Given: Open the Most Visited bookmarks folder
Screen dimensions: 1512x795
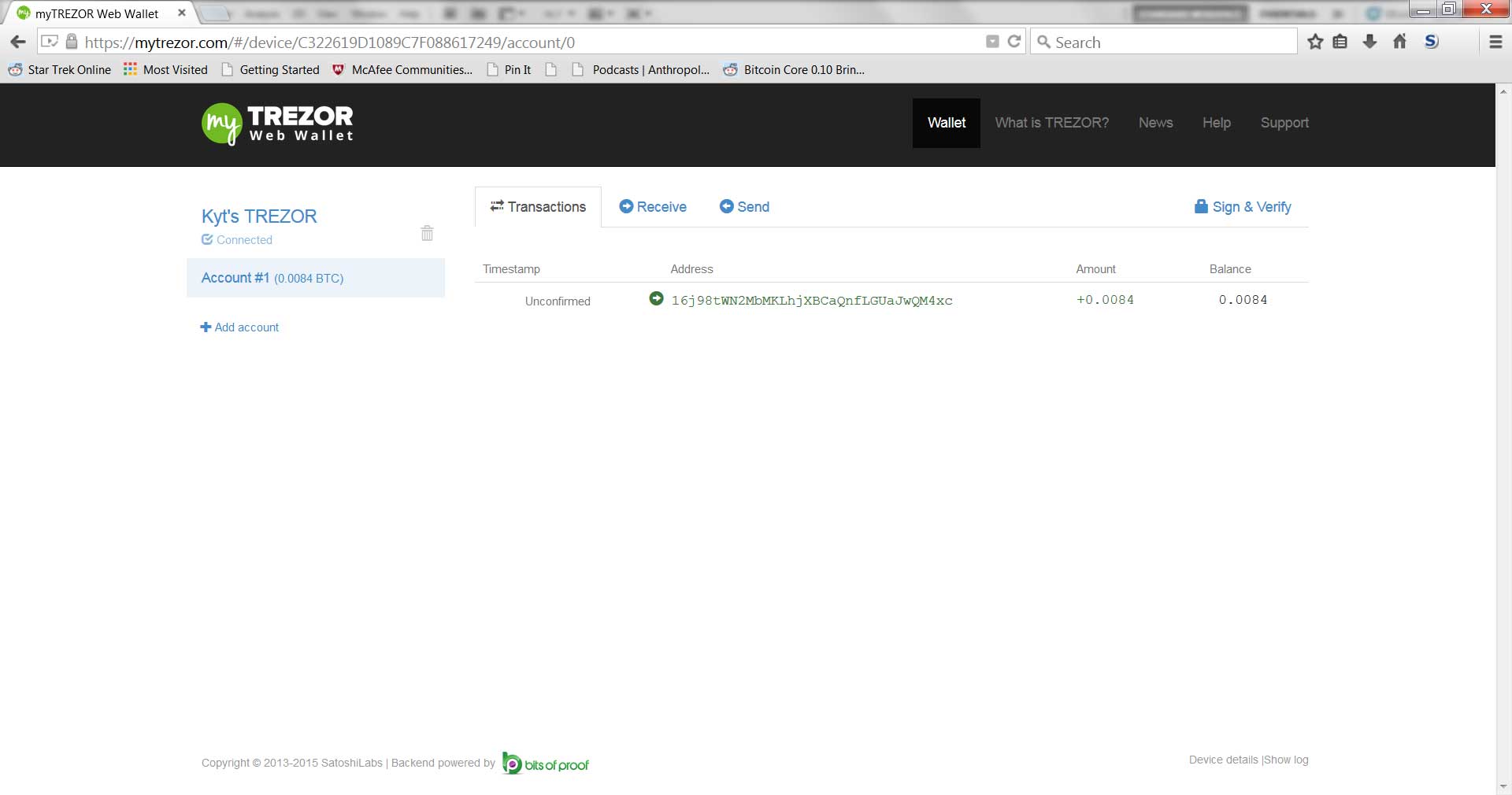Looking at the screenshot, I should click(165, 69).
